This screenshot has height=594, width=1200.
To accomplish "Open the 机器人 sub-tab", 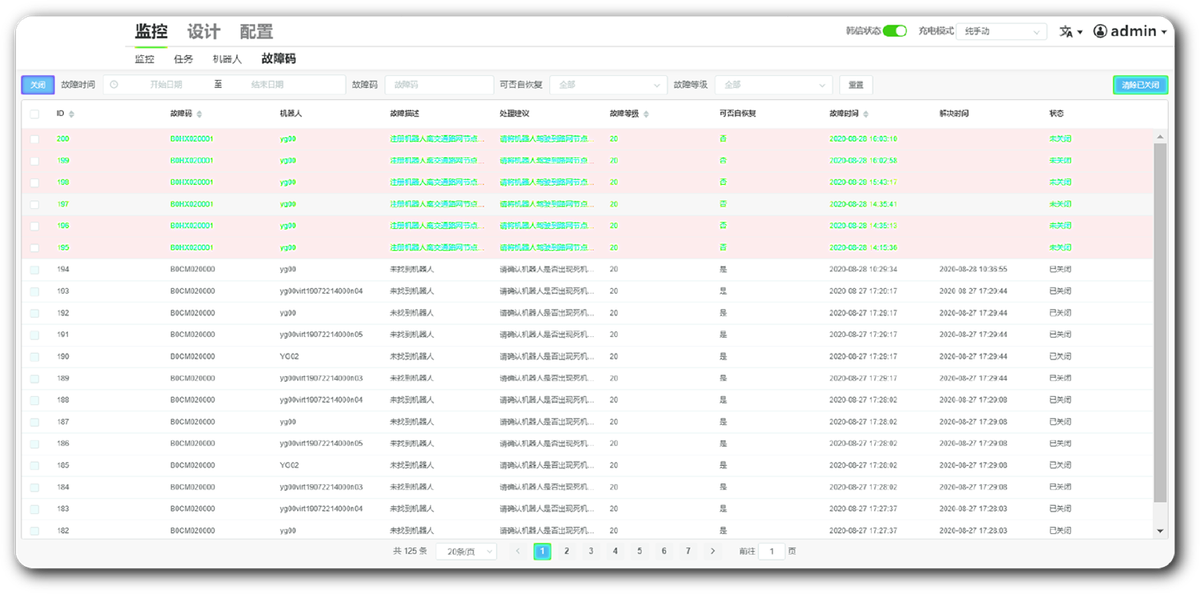I will [227, 60].
